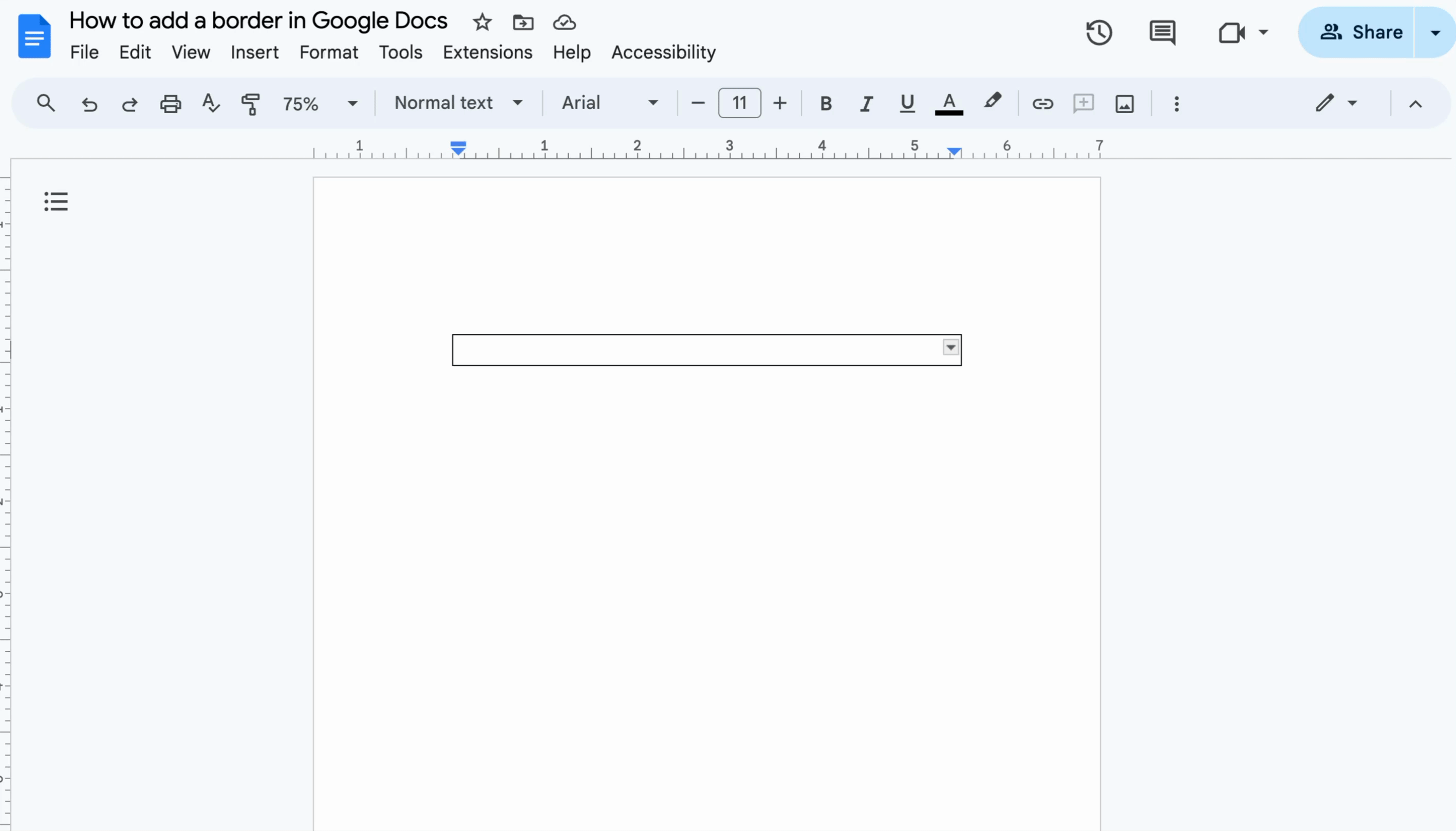Start a video meeting with camera icon
This screenshot has height=831, width=1456.
coord(1231,32)
